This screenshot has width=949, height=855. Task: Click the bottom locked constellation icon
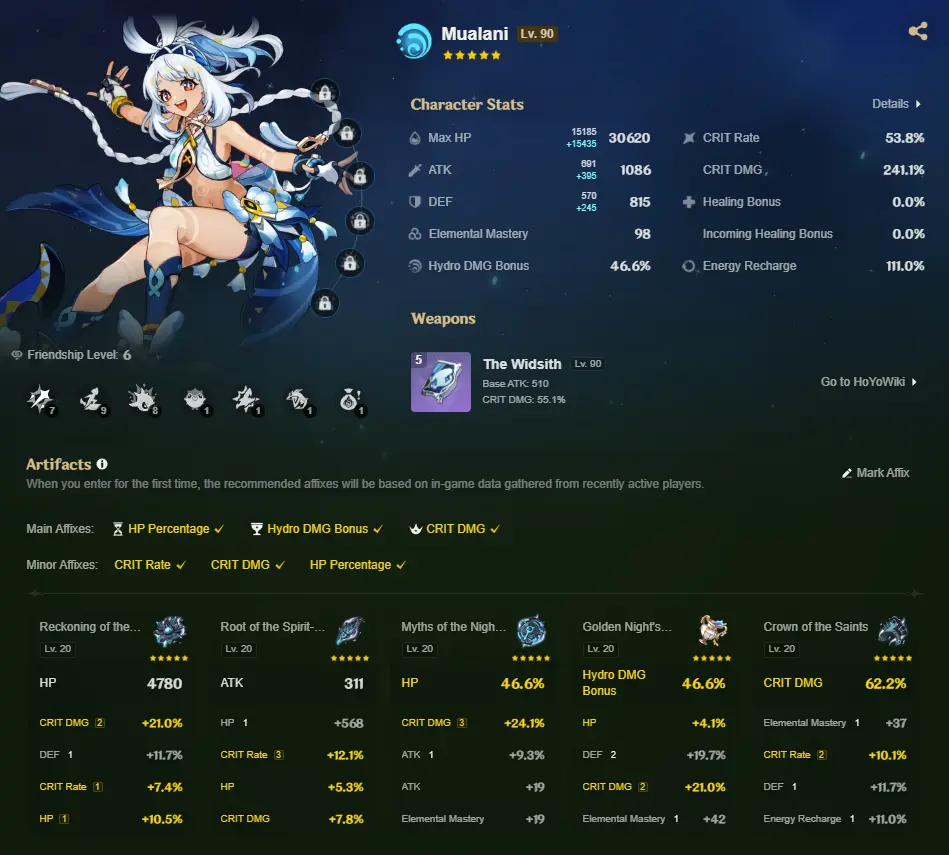[325, 303]
